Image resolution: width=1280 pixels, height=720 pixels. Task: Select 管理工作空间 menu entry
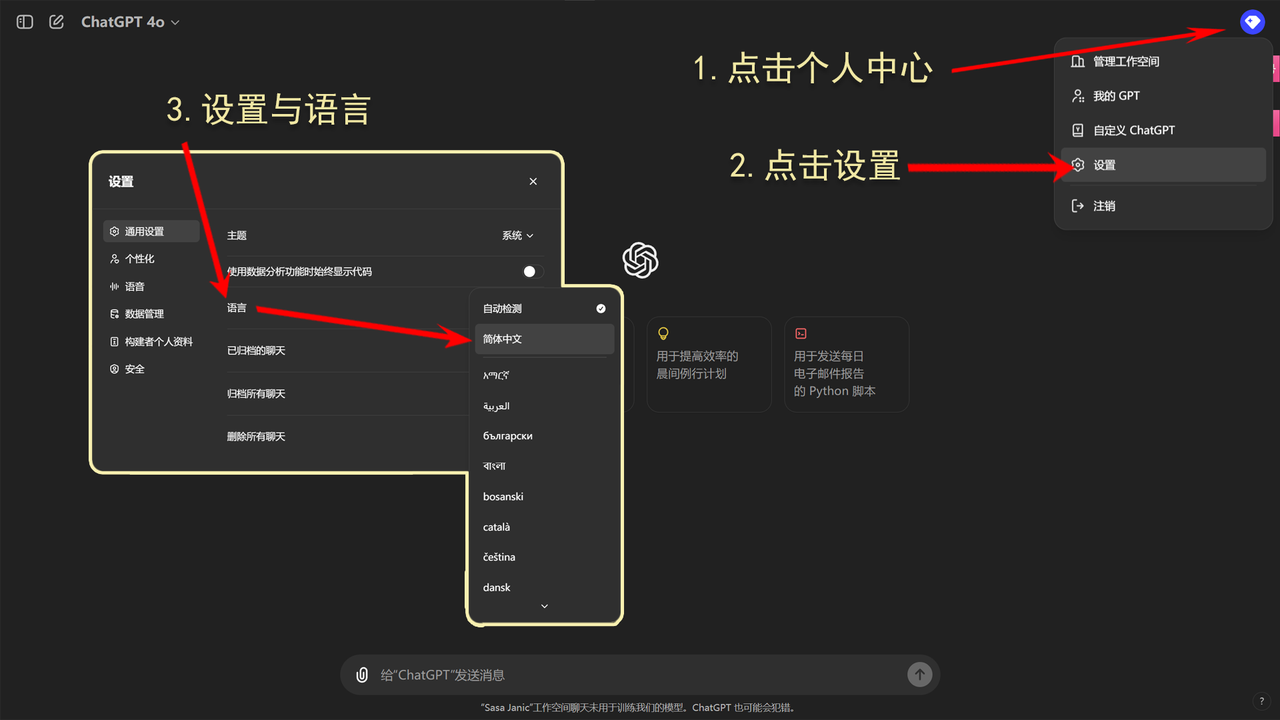(1163, 61)
